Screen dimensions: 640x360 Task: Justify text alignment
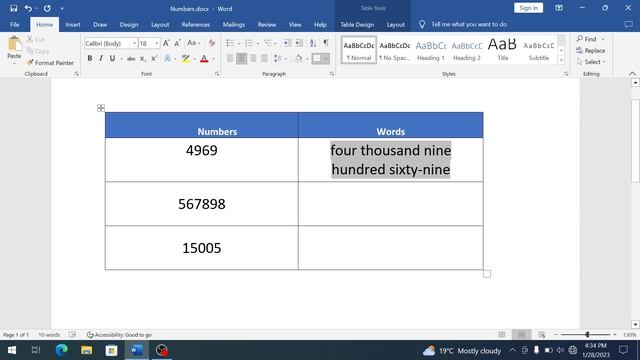click(264, 58)
